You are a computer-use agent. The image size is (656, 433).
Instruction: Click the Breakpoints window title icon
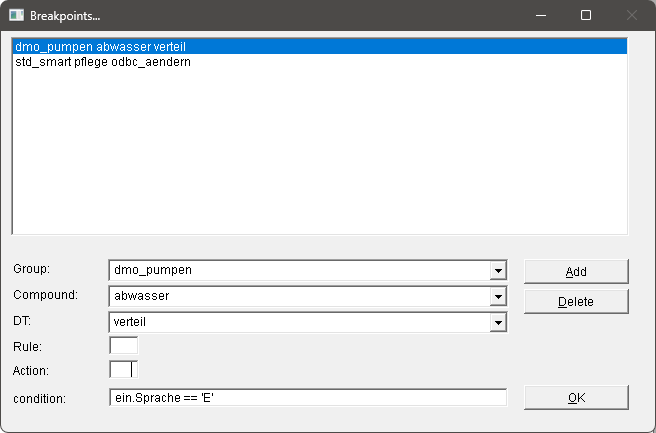(x=16, y=15)
